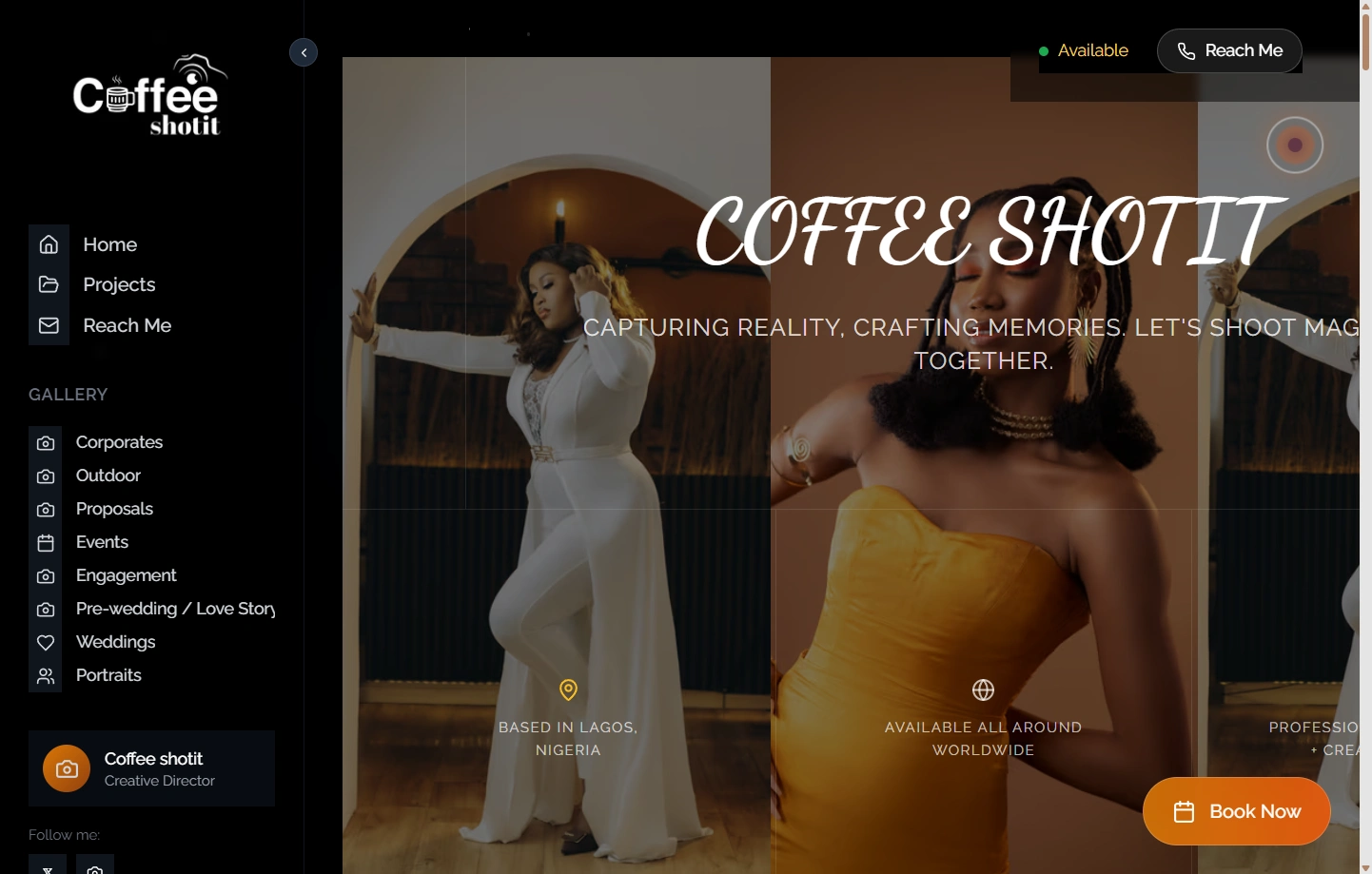
Task: Click Available All Around Worldwide text
Action: (983, 739)
